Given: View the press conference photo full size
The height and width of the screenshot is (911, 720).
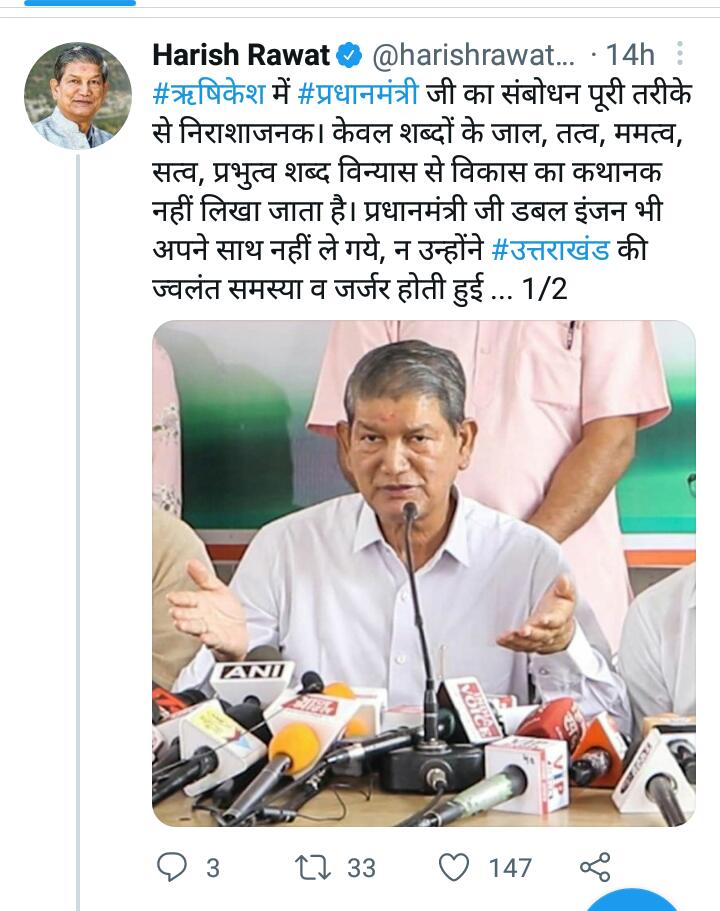Looking at the screenshot, I should tap(424, 573).
